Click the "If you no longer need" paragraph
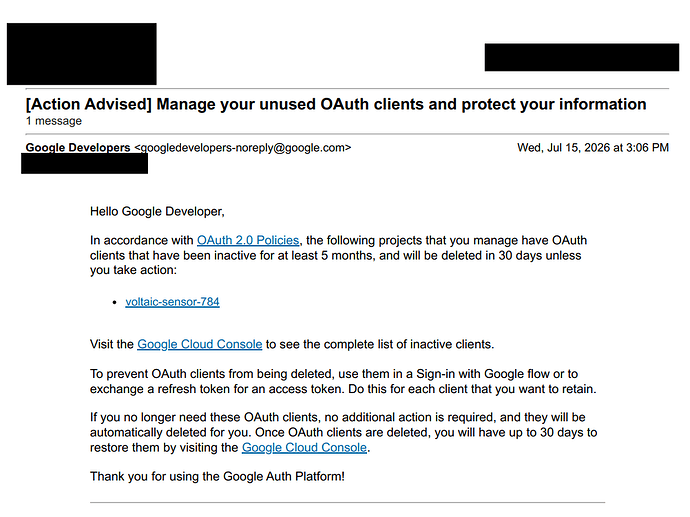 [343, 433]
